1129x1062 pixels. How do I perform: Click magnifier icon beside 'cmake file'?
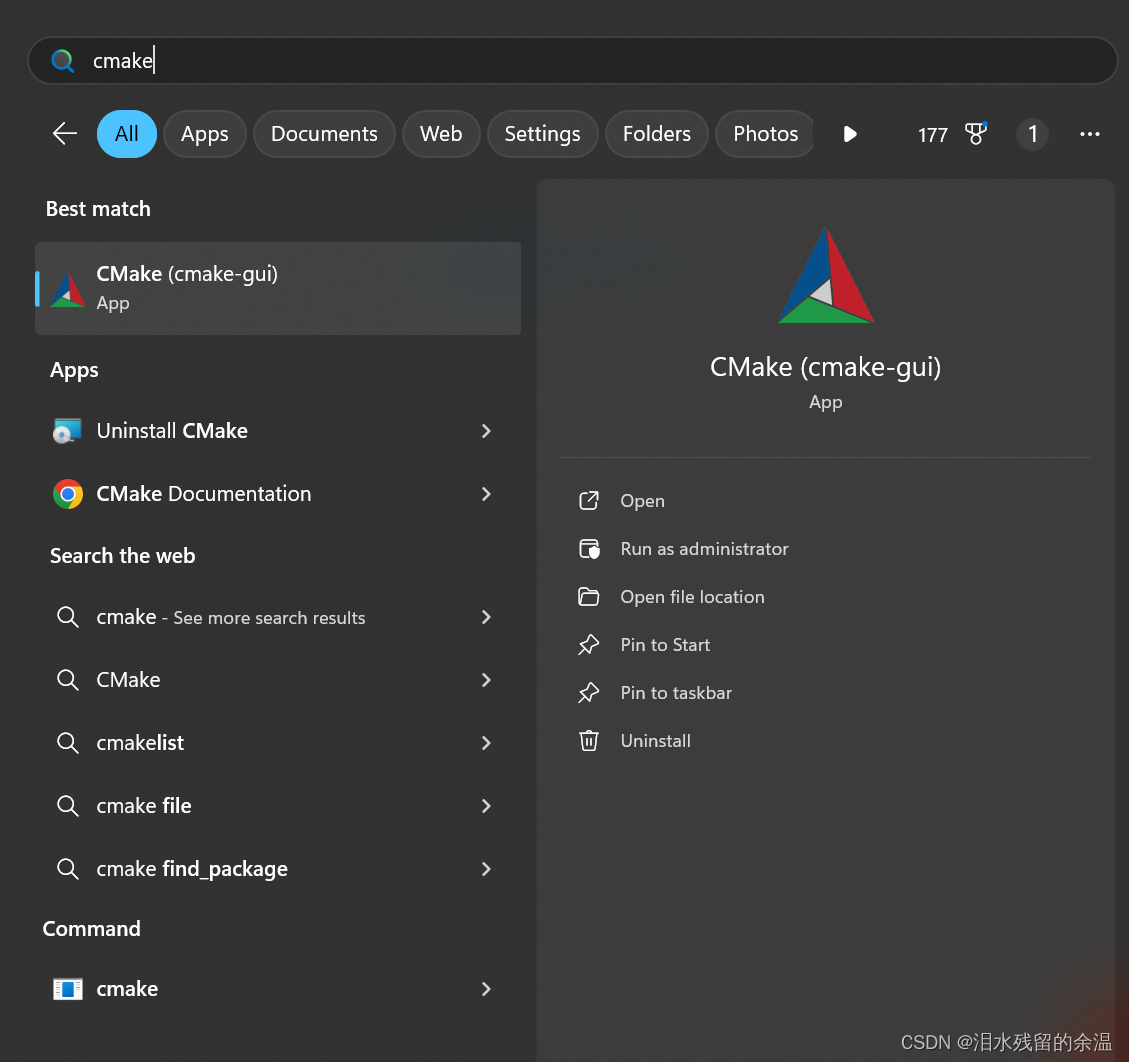[x=68, y=806]
